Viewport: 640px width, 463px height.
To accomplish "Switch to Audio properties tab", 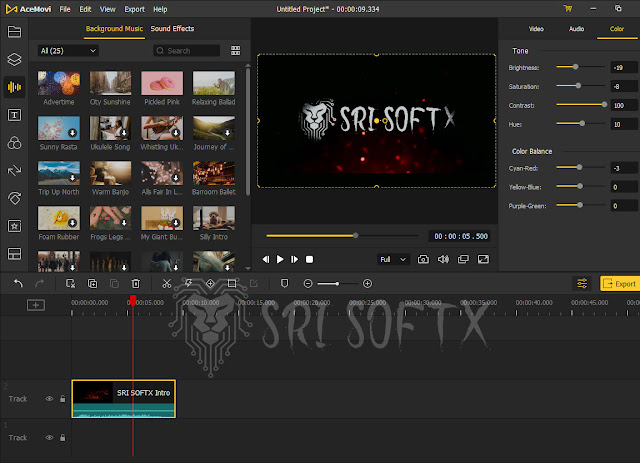I will tap(576, 29).
